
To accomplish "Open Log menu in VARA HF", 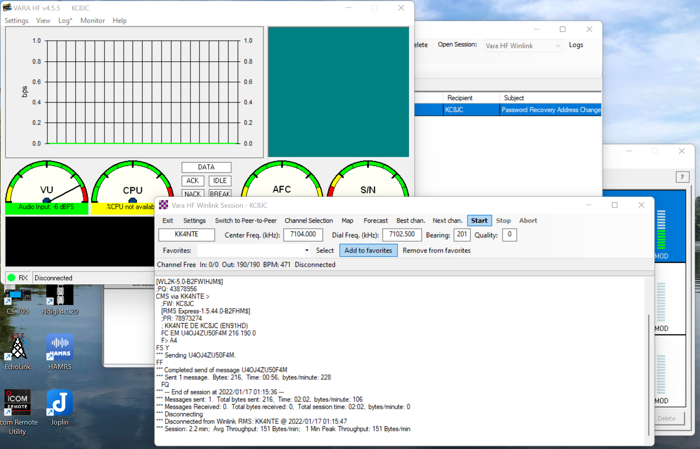I will point(65,21).
